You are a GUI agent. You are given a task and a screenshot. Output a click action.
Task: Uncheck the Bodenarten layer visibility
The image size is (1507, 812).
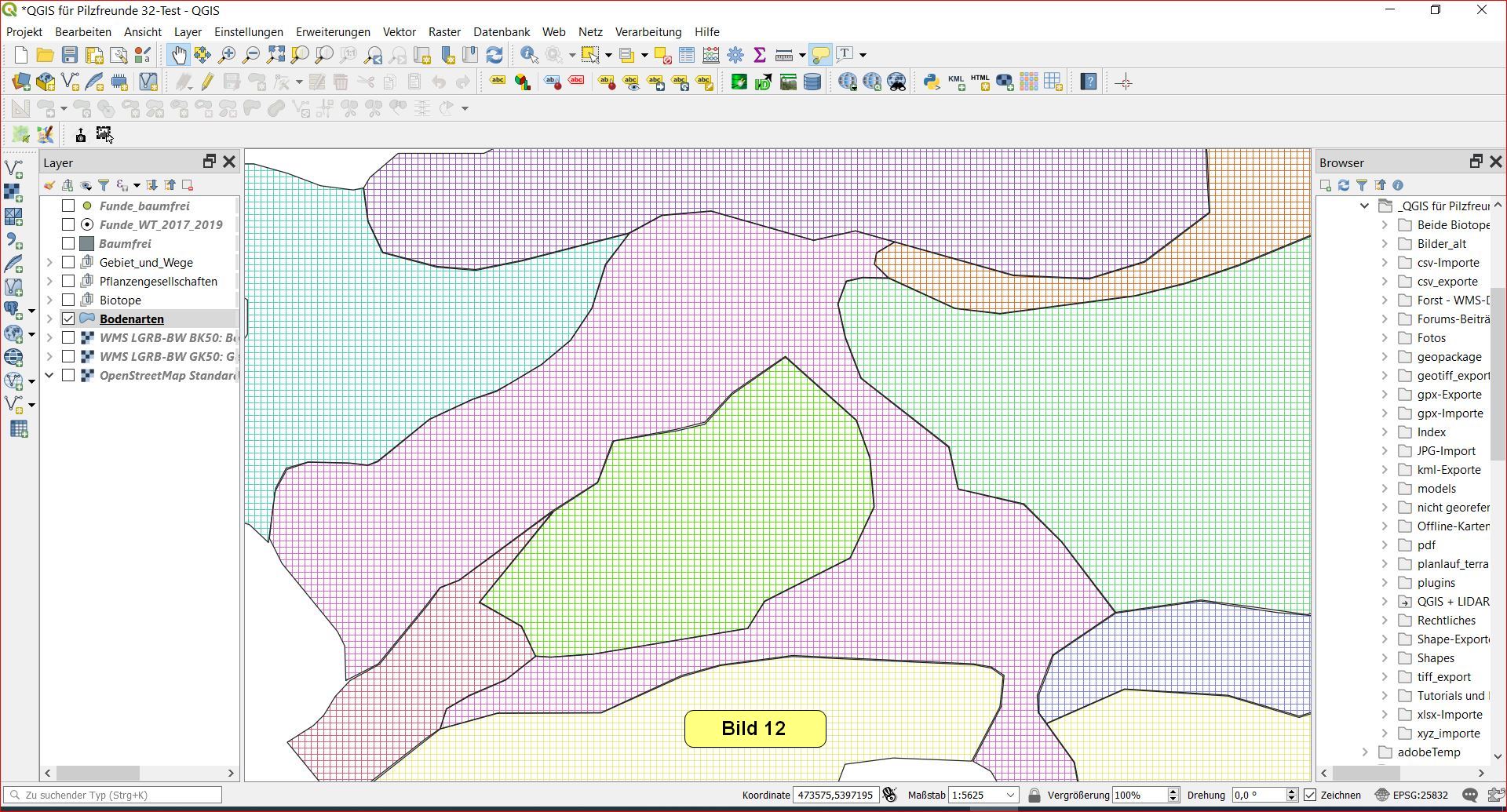pyautogui.click(x=68, y=319)
